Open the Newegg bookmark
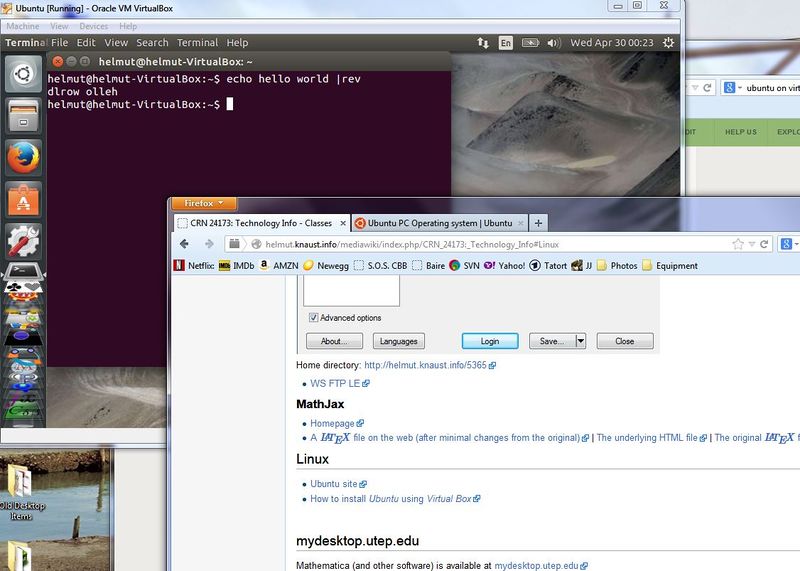Image resolution: width=800 pixels, height=571 pixels. 326,265
